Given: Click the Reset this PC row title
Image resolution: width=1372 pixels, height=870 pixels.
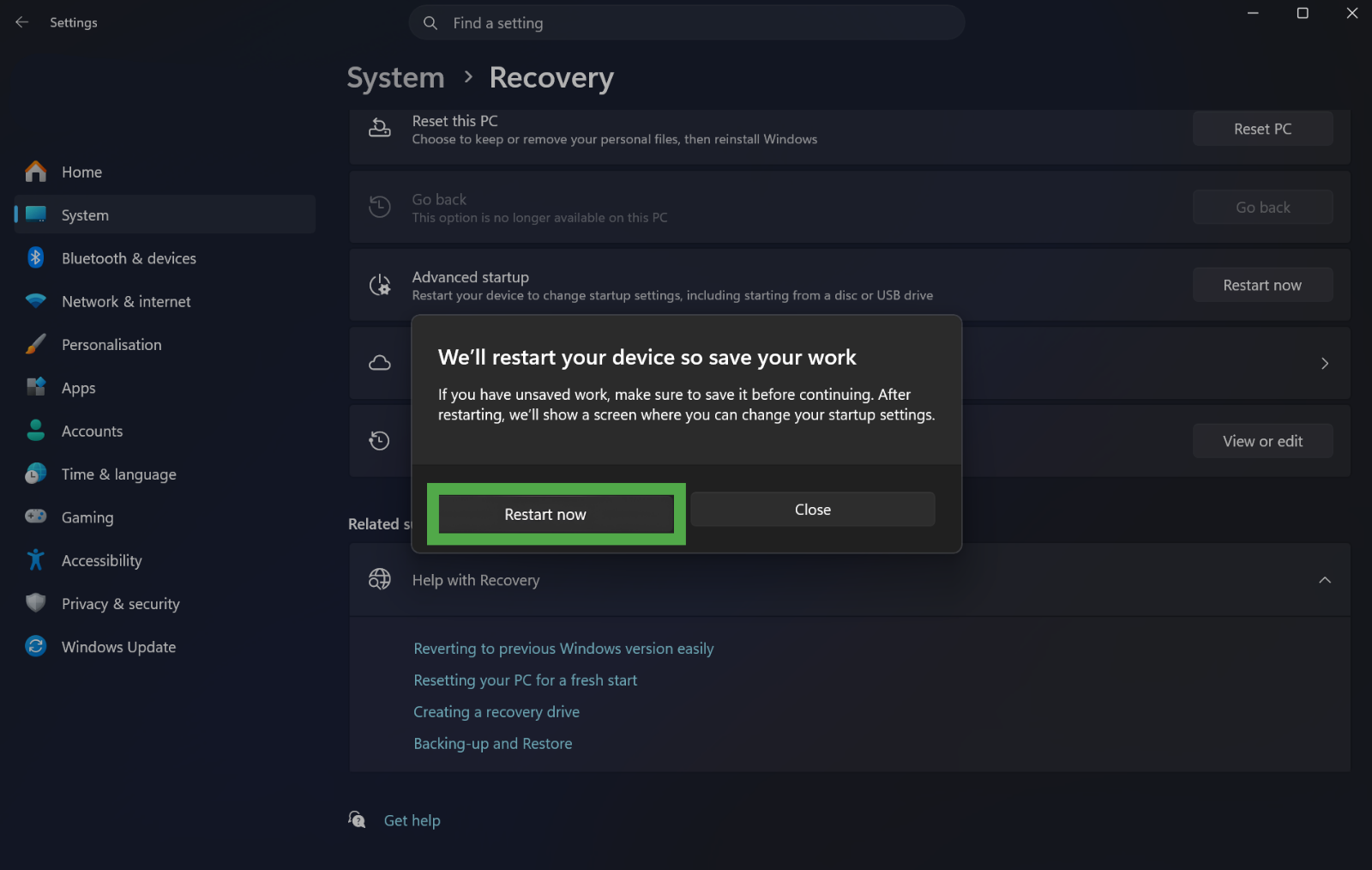Looking at the screenshot, I should [454, 121].
